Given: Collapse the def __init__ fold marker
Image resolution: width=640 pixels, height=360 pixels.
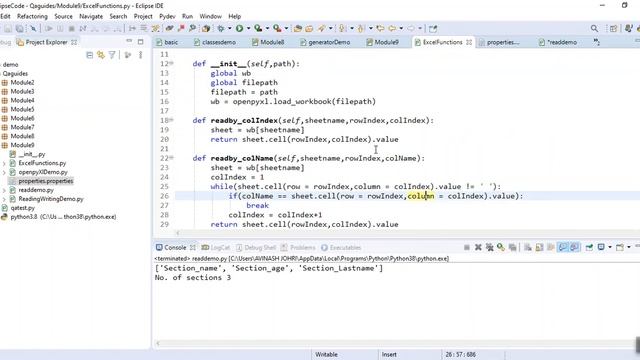Looking at the screenshot, I should [x=171, y=64].
